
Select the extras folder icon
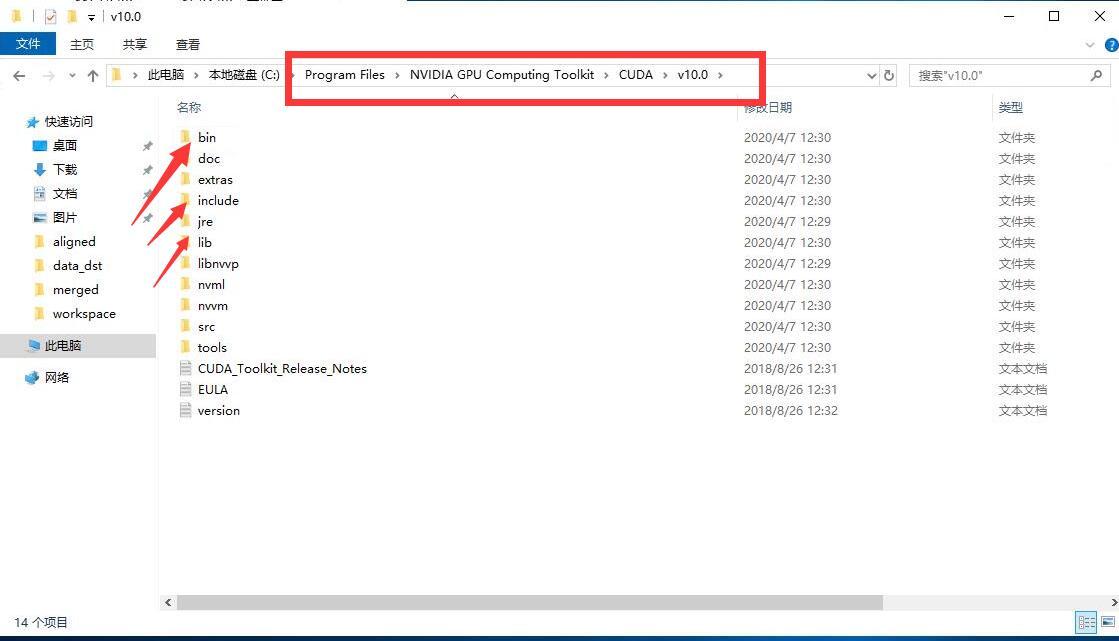click(186, 178)
